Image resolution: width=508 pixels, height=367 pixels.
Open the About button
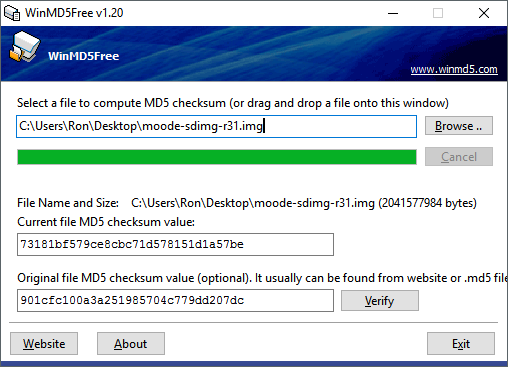(x=131, y=343)
